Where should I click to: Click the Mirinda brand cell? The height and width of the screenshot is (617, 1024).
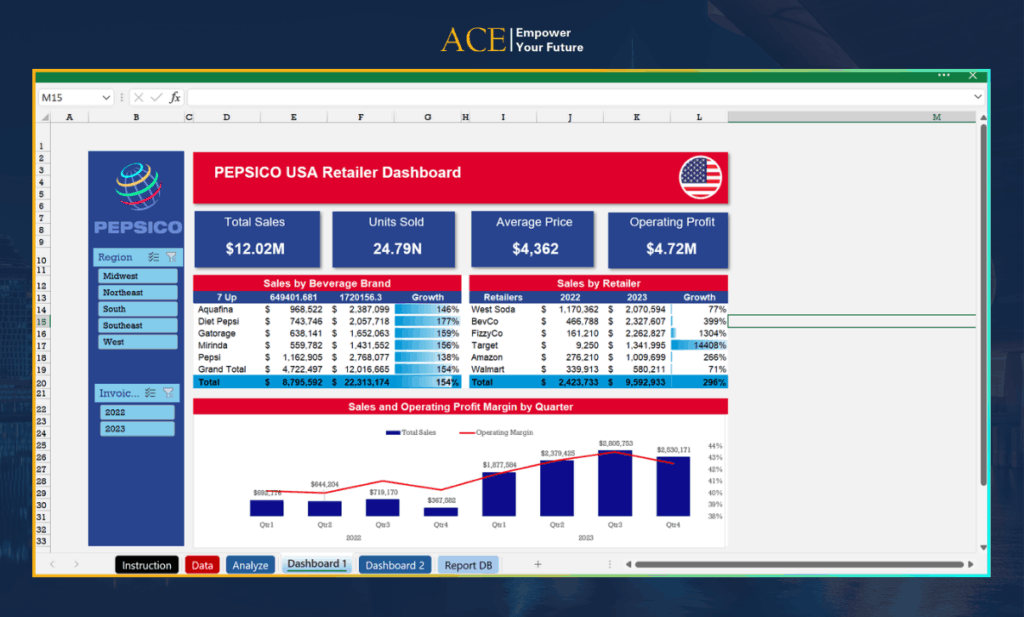pyautogui.click(x=213, y=345)
